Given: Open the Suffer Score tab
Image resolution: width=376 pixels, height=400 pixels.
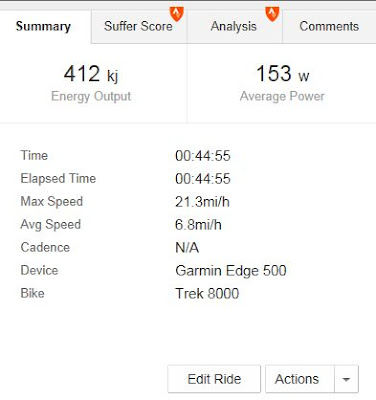Looking at the screenshot, I should 139,26.
